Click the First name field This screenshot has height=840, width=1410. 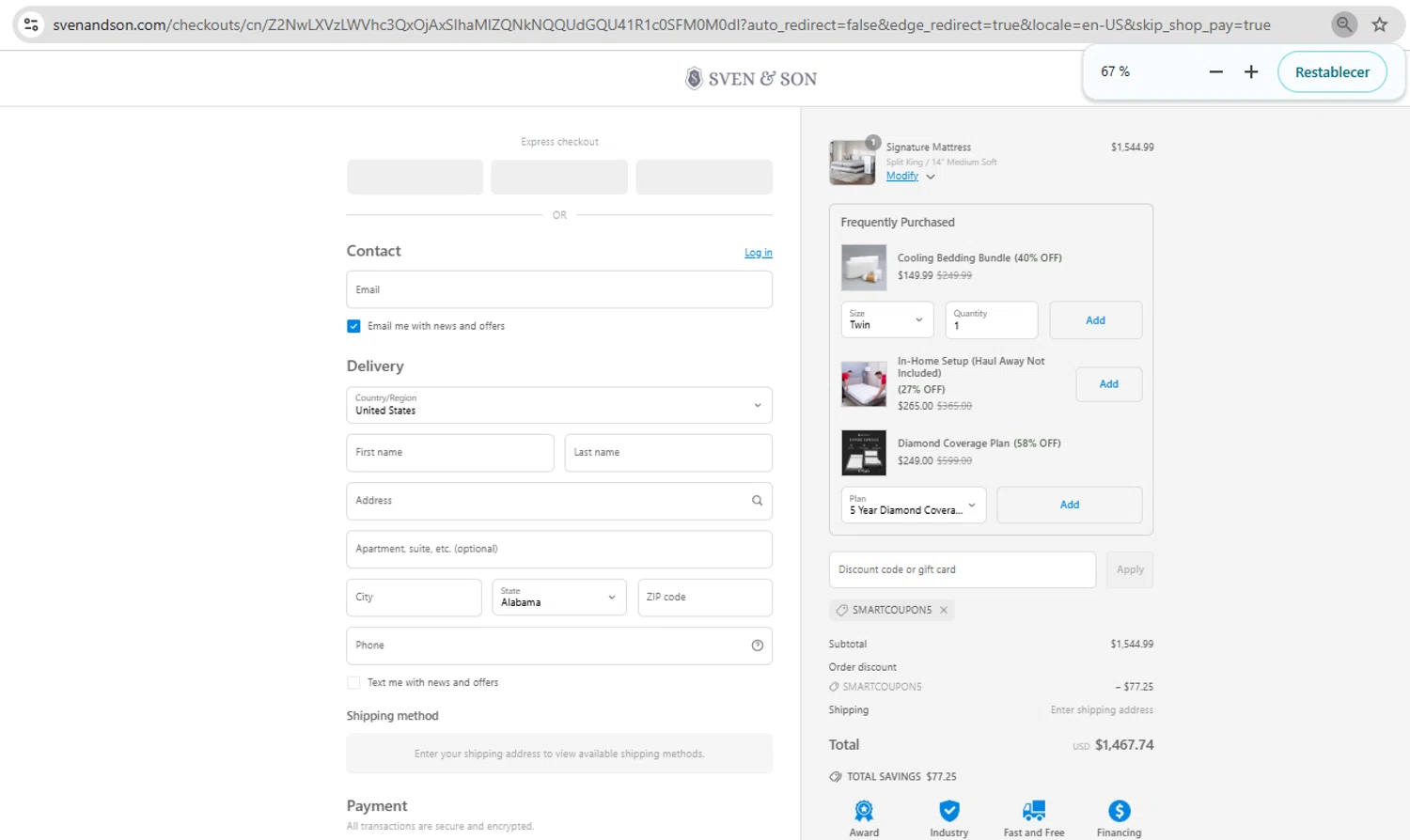(x=450, y=453)
